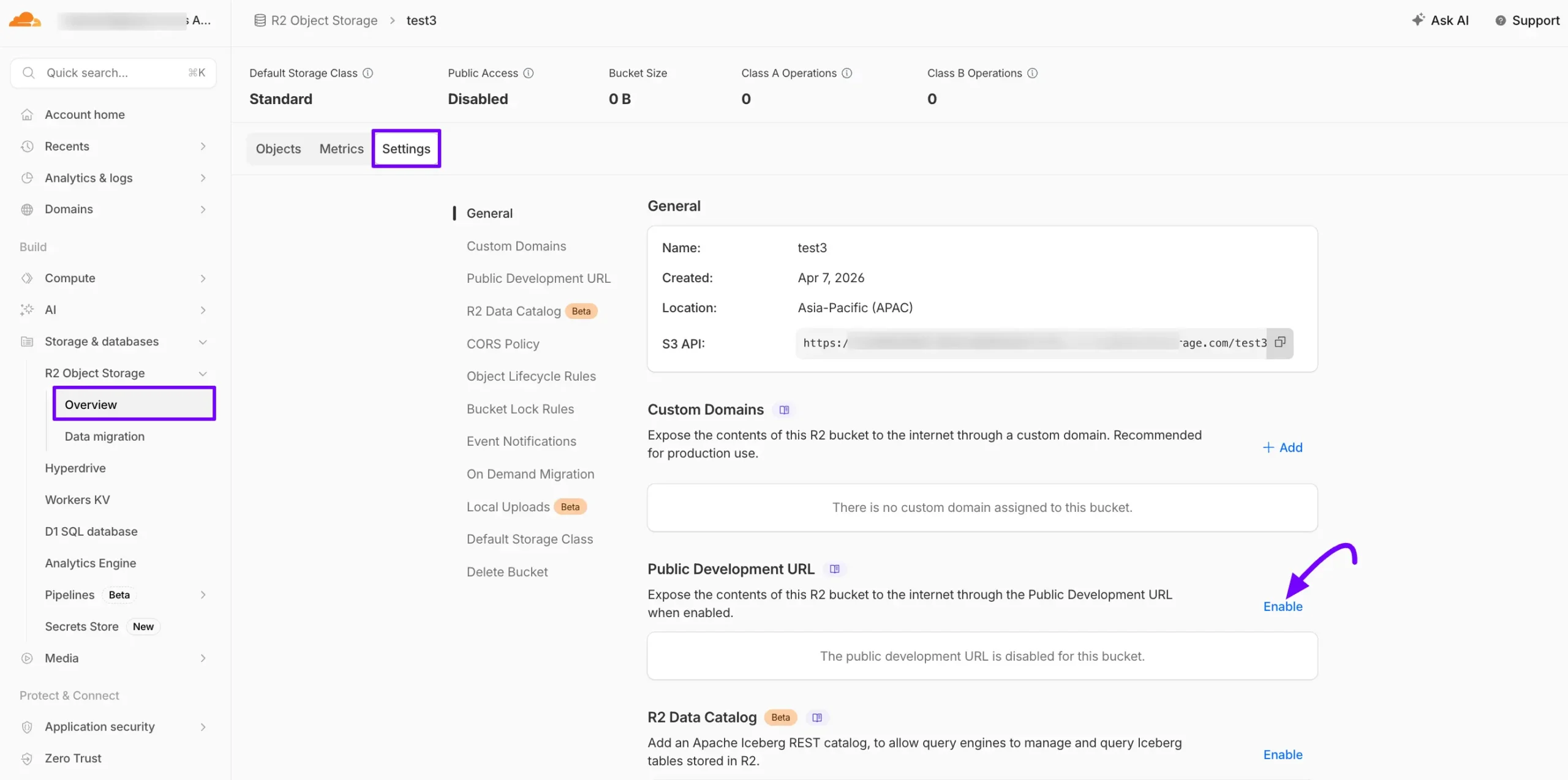Select the Account home icon in sidebar
The height and width of the screenshot is (780, 1568).
28,114
